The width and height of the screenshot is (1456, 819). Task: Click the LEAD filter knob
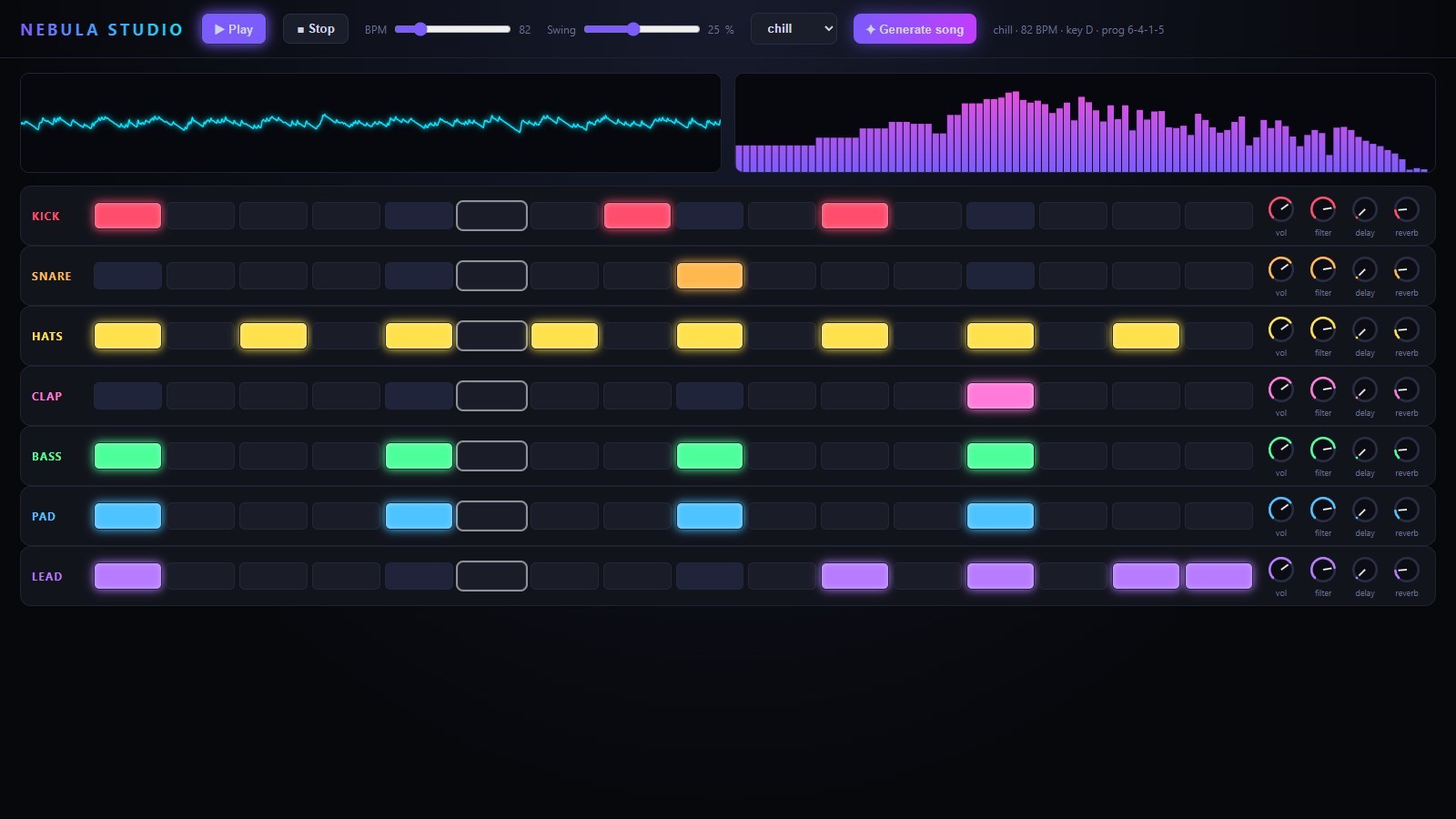pos(1322,570)
